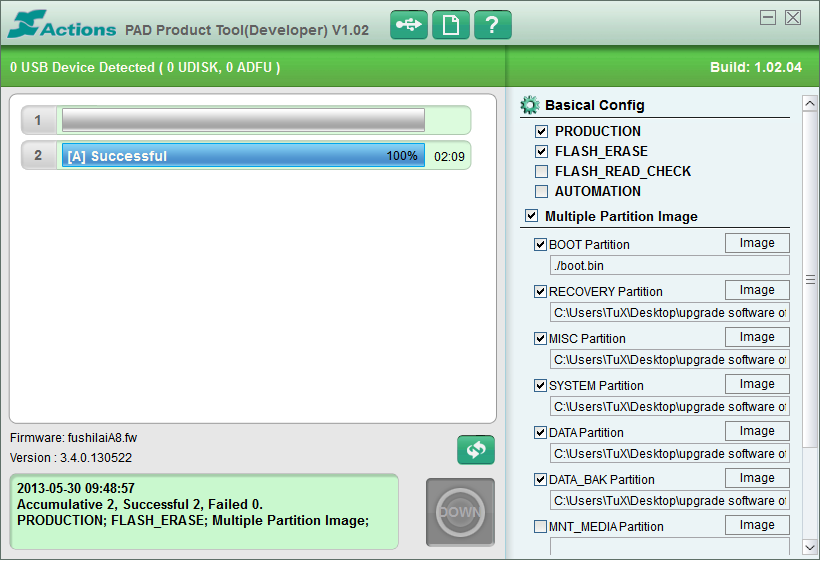Minimize the PAD Product Tool window
820x561 pixels.
(x=768, y=18)
